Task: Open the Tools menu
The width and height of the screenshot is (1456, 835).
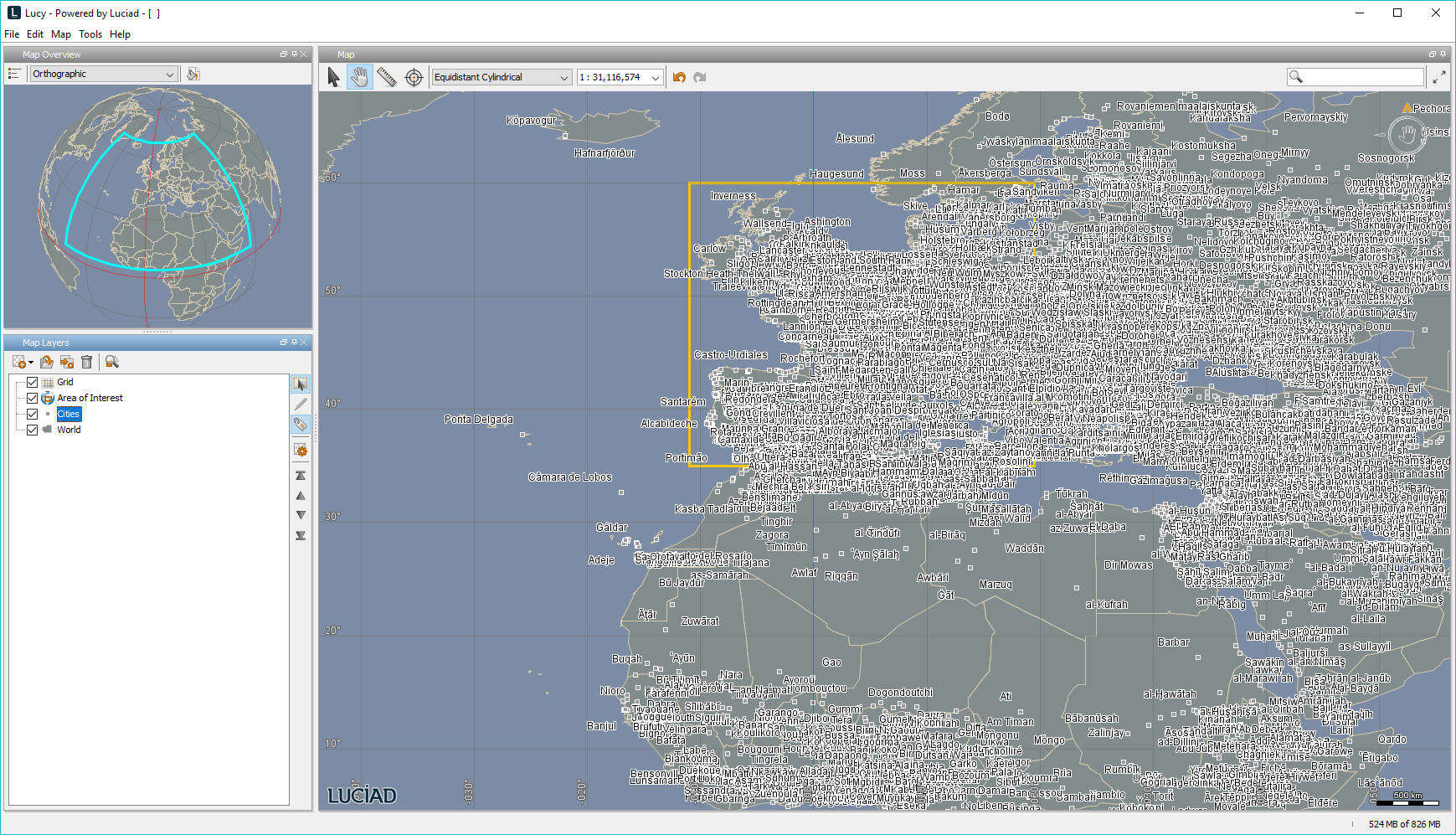Action: pyautogui.click(x=90, y=34)
